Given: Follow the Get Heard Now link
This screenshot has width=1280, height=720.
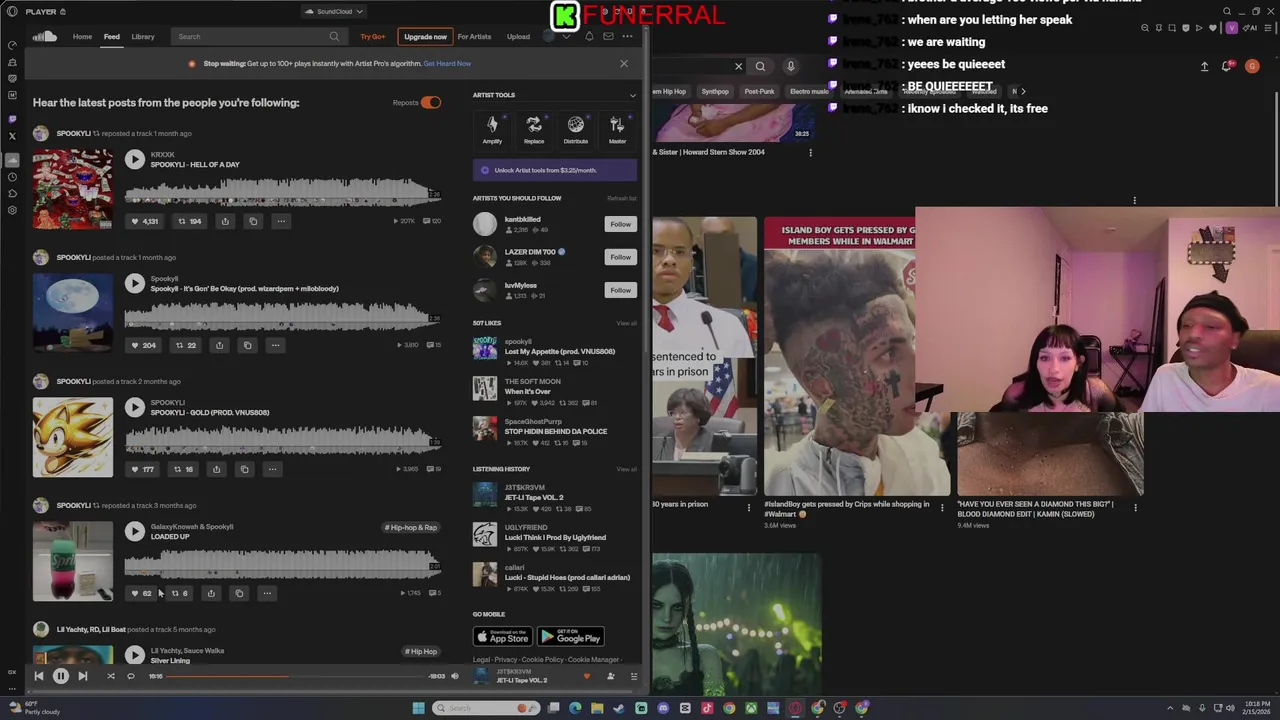Looking at the screenshot, I should [x=447, y=64].
